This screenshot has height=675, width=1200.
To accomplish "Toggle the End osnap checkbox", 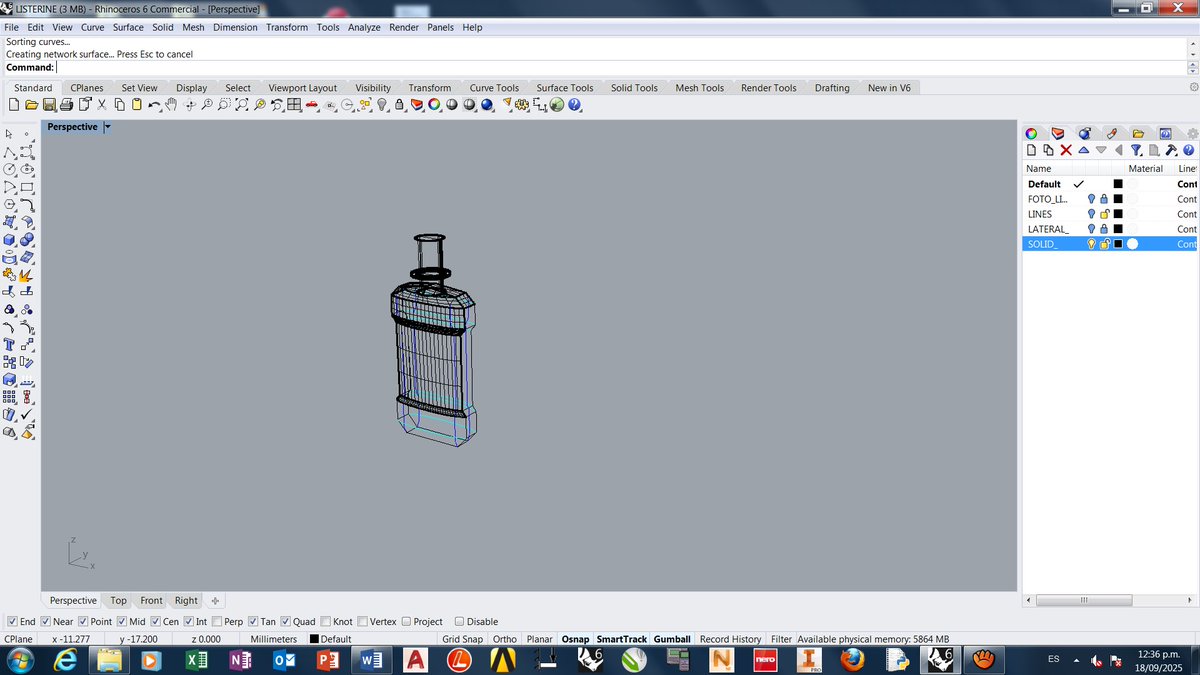I will 12,622.
